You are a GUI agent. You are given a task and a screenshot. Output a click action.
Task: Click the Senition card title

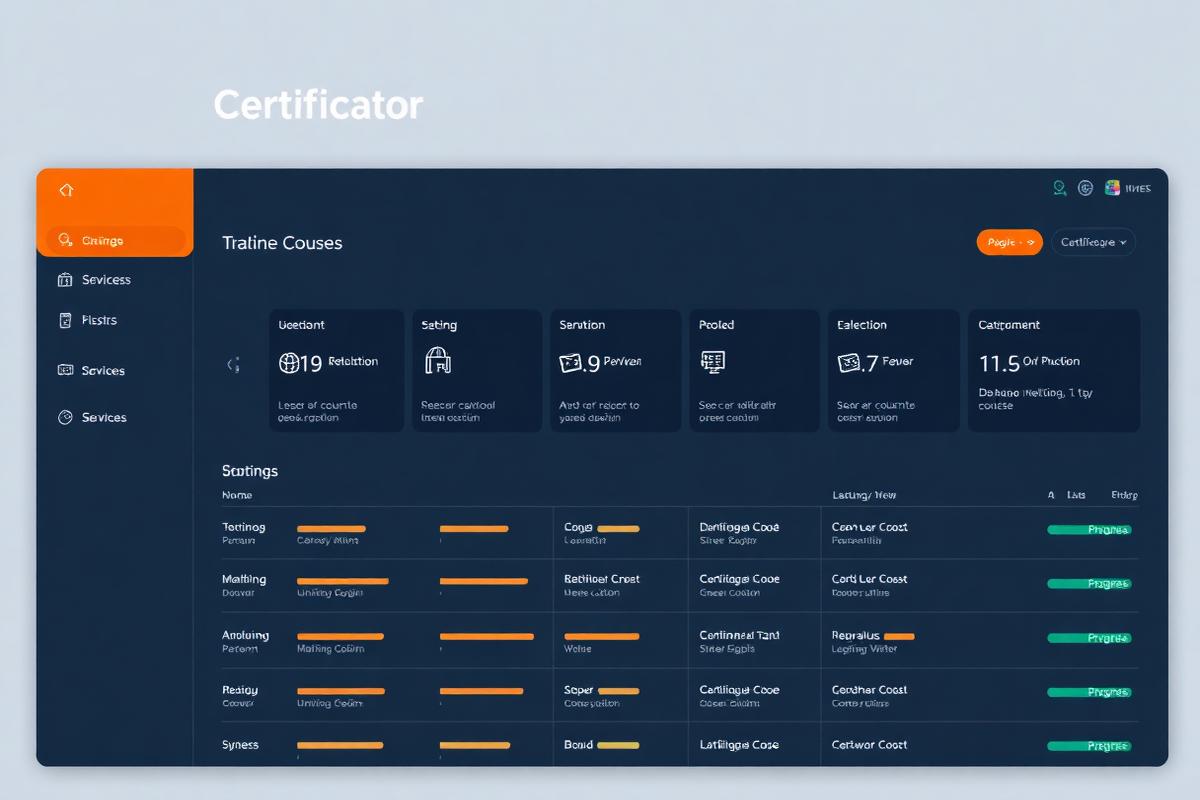582,325
